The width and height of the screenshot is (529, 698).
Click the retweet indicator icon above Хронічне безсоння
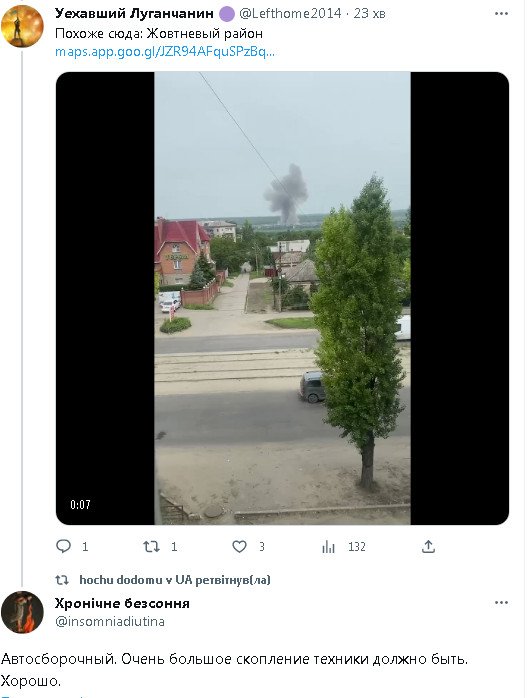(x=62, y=580)
